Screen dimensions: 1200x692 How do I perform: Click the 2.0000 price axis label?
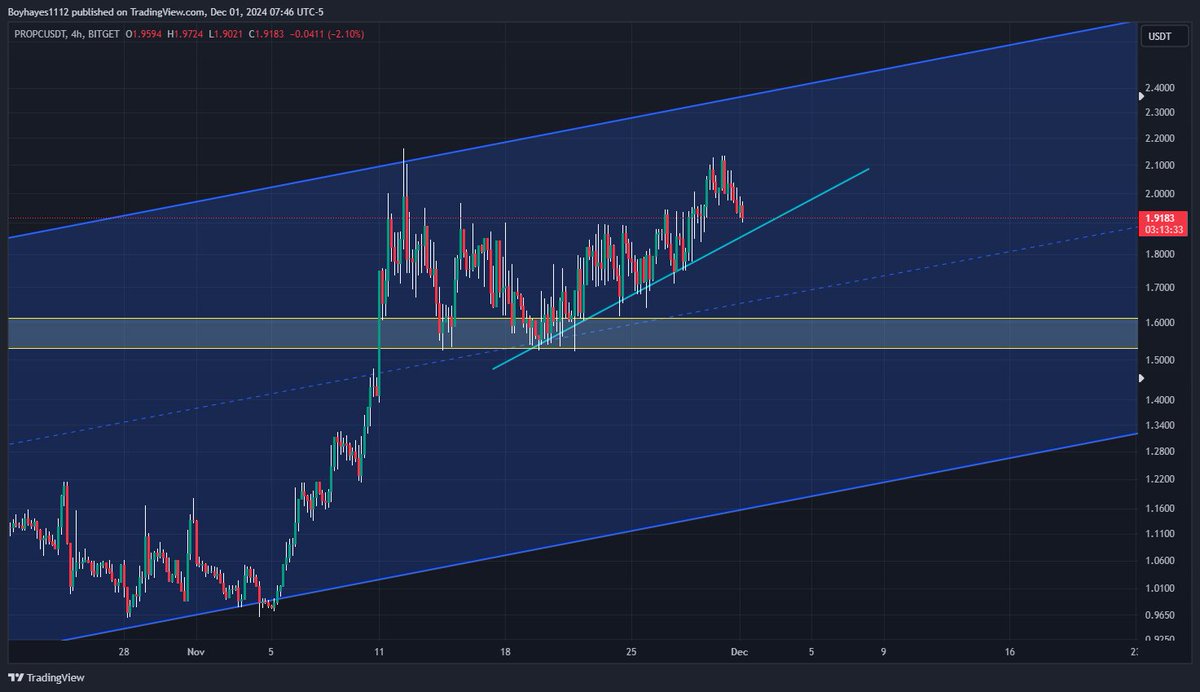pos(1161,194)
